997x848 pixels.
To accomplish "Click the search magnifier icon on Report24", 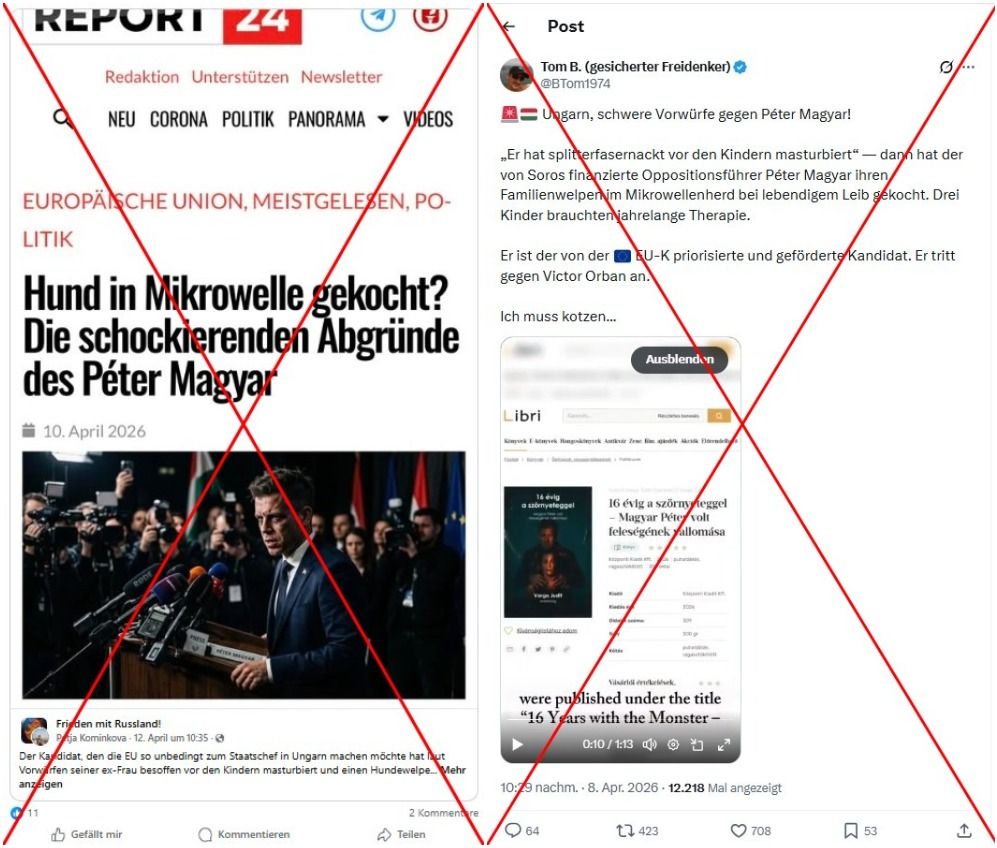I will [x=62, y=118].
